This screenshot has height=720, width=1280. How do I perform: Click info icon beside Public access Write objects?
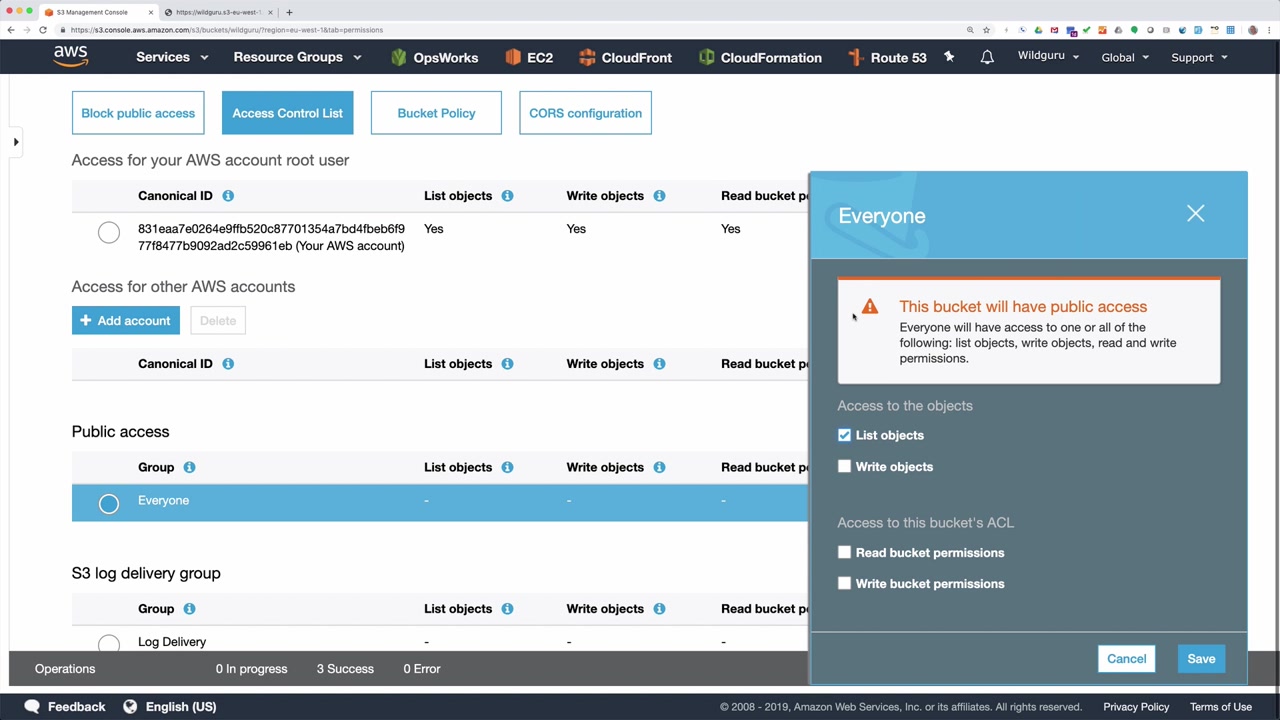(659, 467)
